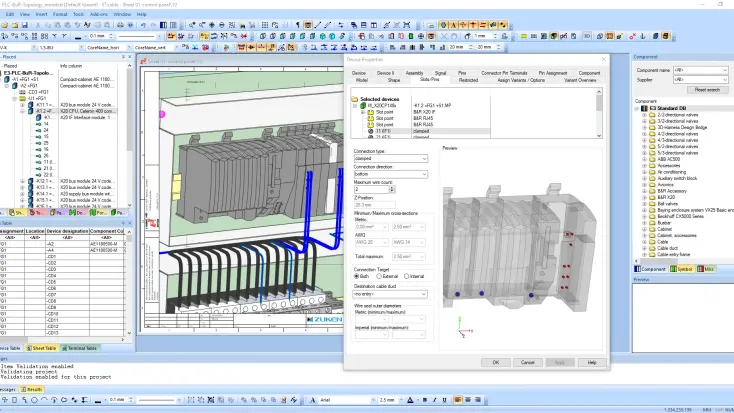This screenshot has width=734, height=413.
Task: Select the circle drawing tool in bottom toolbar
Action: point(34,400)
